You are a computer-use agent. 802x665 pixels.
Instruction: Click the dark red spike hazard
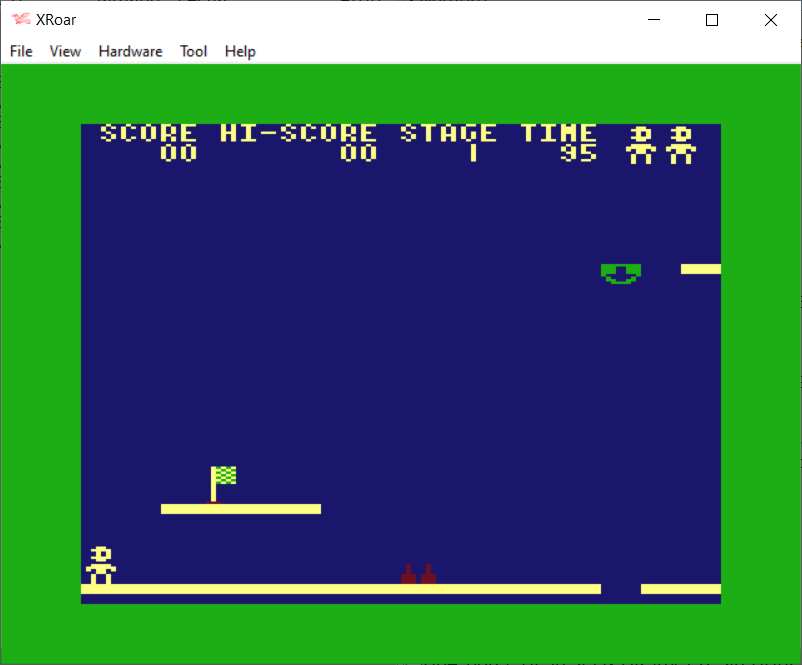418,575
